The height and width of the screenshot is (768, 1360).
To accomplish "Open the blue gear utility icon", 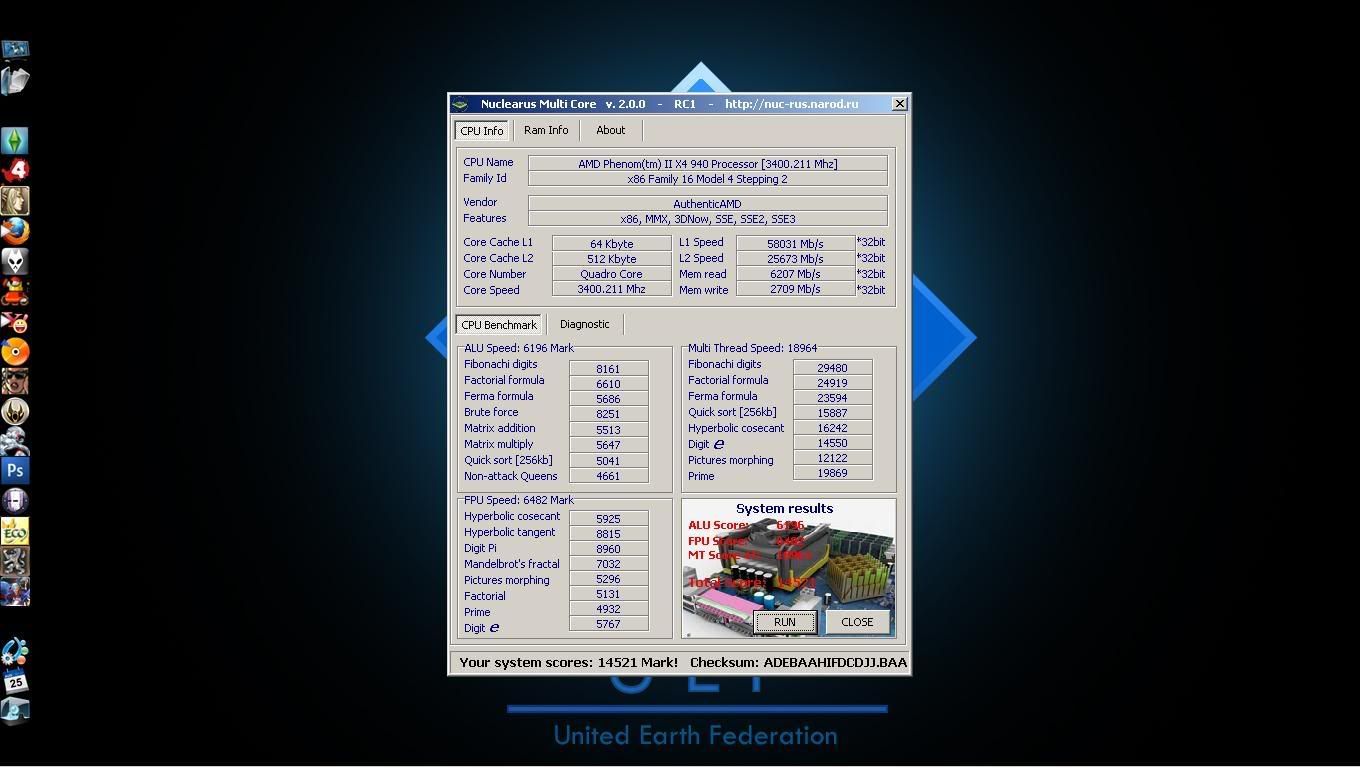I will [x=15, y=652].
